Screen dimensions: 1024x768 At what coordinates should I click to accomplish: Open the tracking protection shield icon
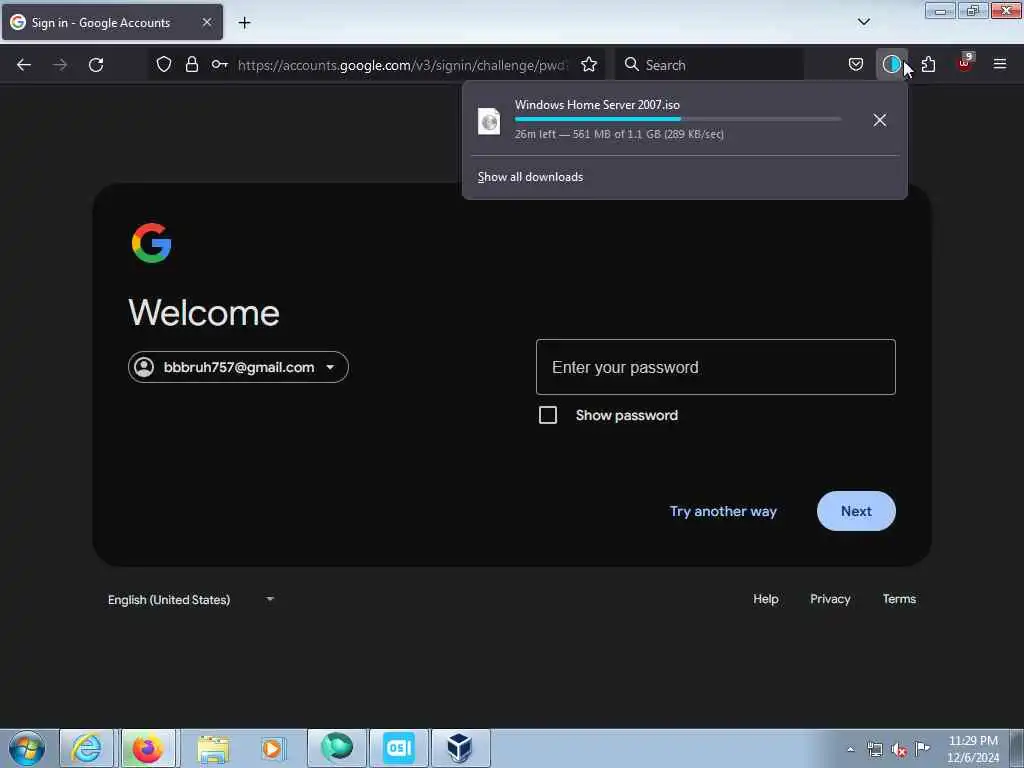(x=164, y=64)
